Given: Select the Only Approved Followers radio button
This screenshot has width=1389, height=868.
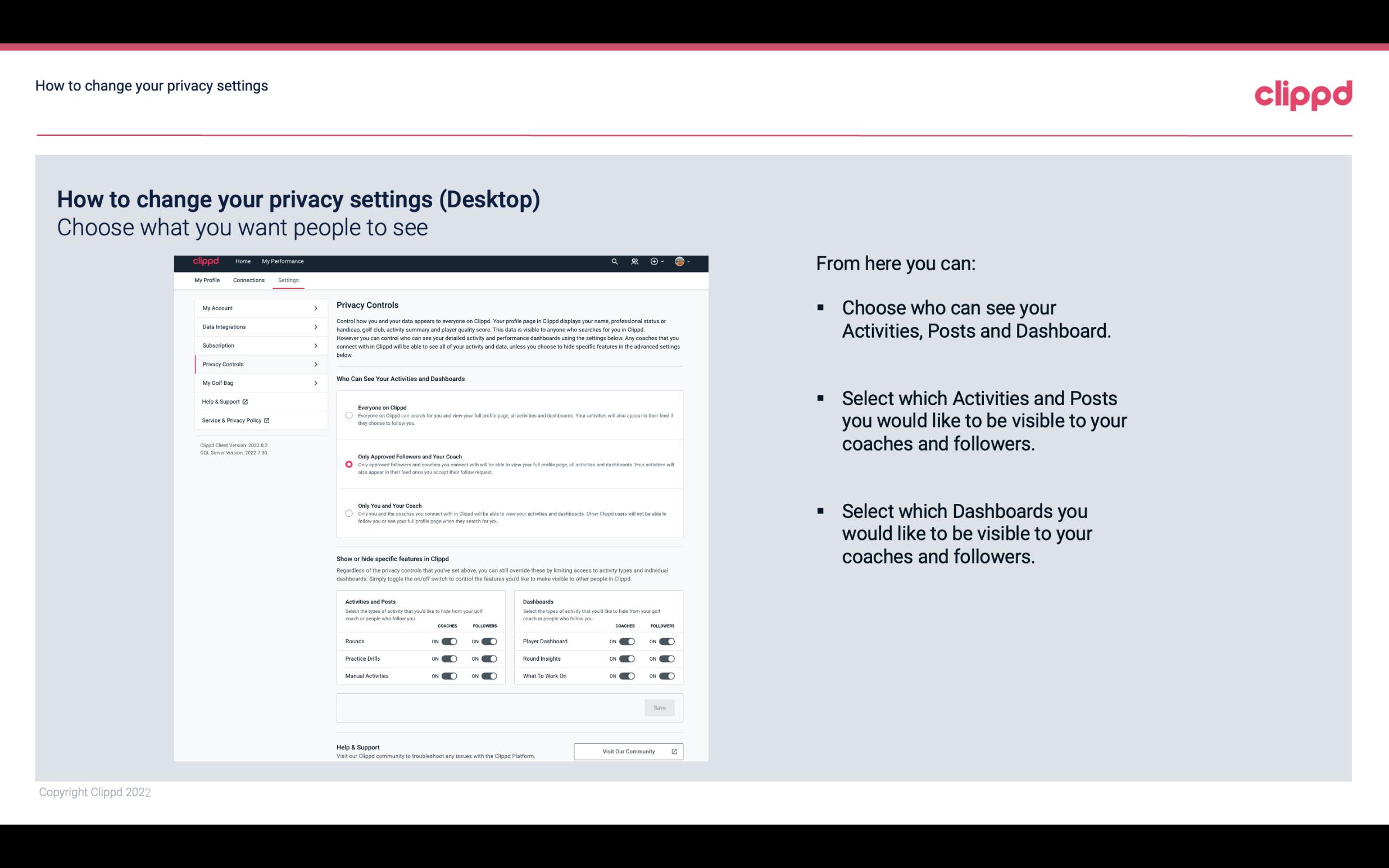Looking at the screenshot, I should coord(349,463).
